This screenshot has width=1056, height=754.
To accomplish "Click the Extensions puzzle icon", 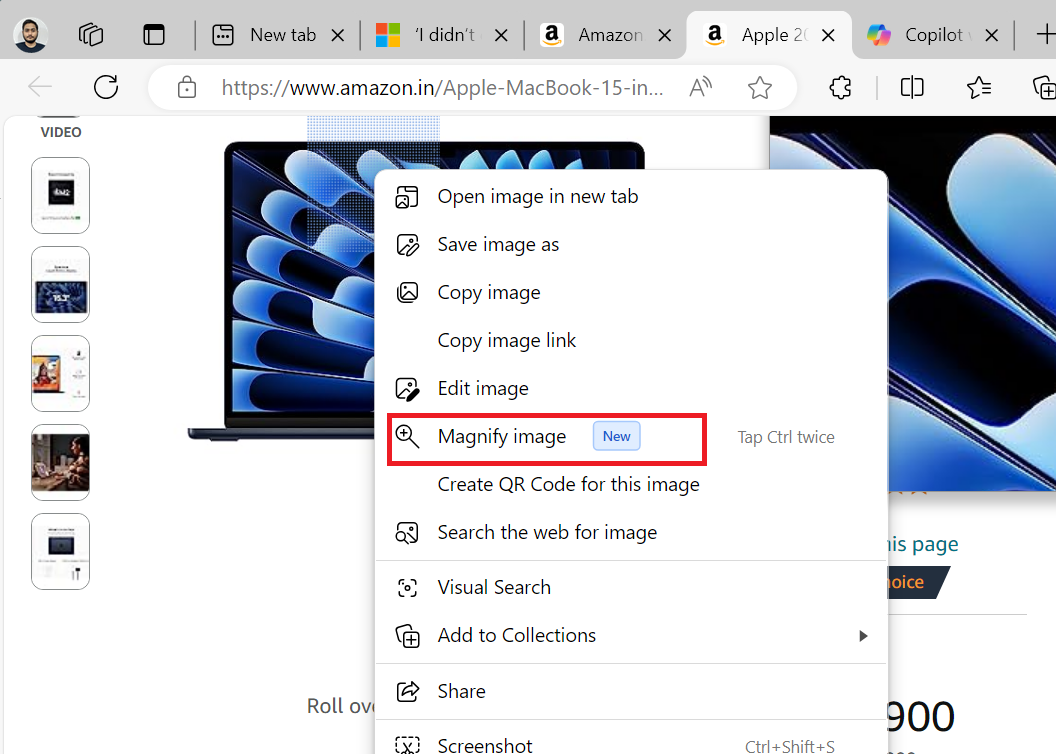I will point(840,87).
